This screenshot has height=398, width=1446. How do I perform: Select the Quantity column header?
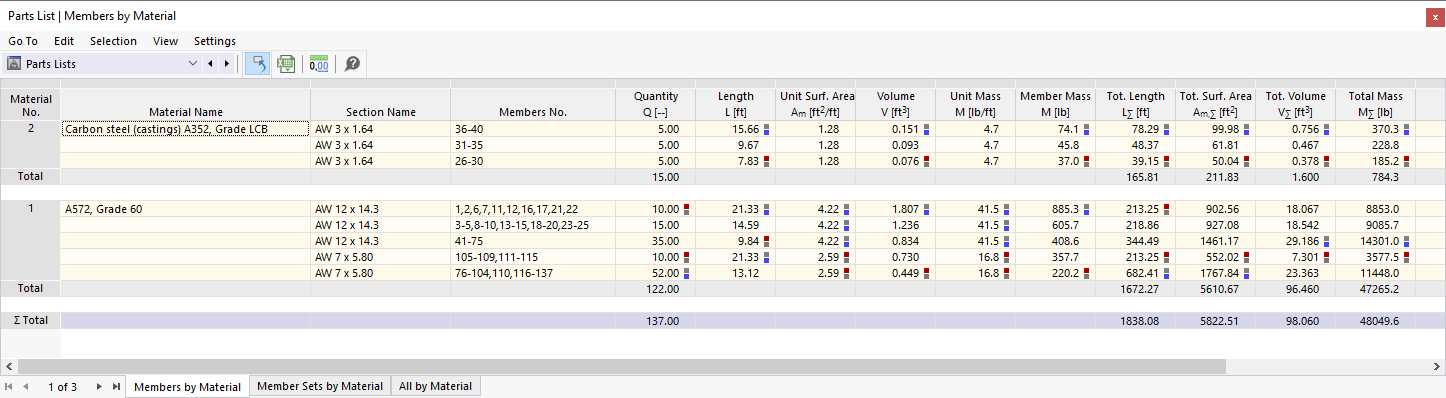click(656, 104)
